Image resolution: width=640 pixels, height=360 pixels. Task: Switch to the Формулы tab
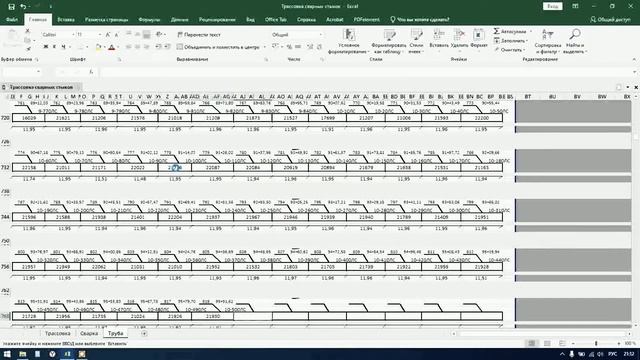149,20
